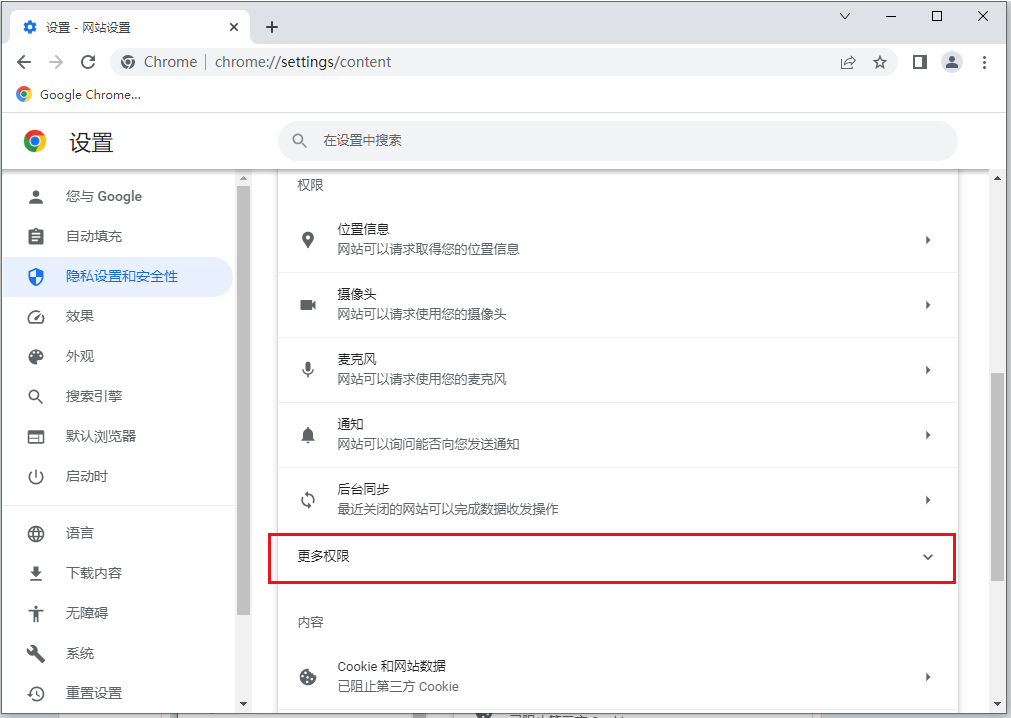Open 重置设置 section
The height and width of the screenshot is (718, 1011).
117,693
